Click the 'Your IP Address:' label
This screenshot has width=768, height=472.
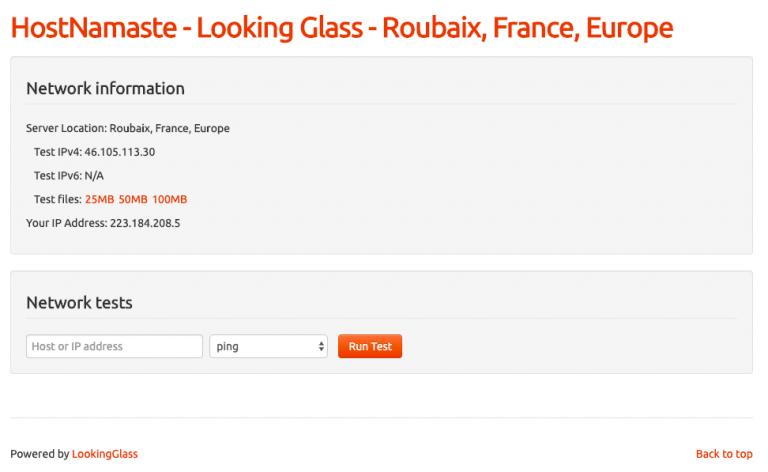[x=67, y=223]
